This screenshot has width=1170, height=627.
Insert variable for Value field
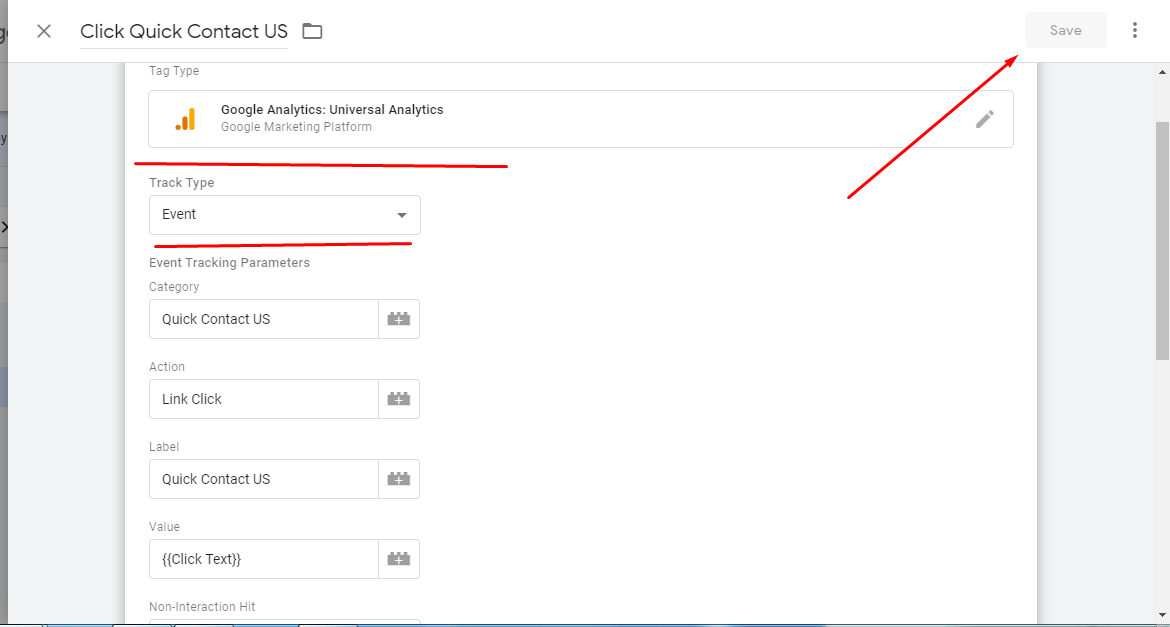tap(399, 558)
